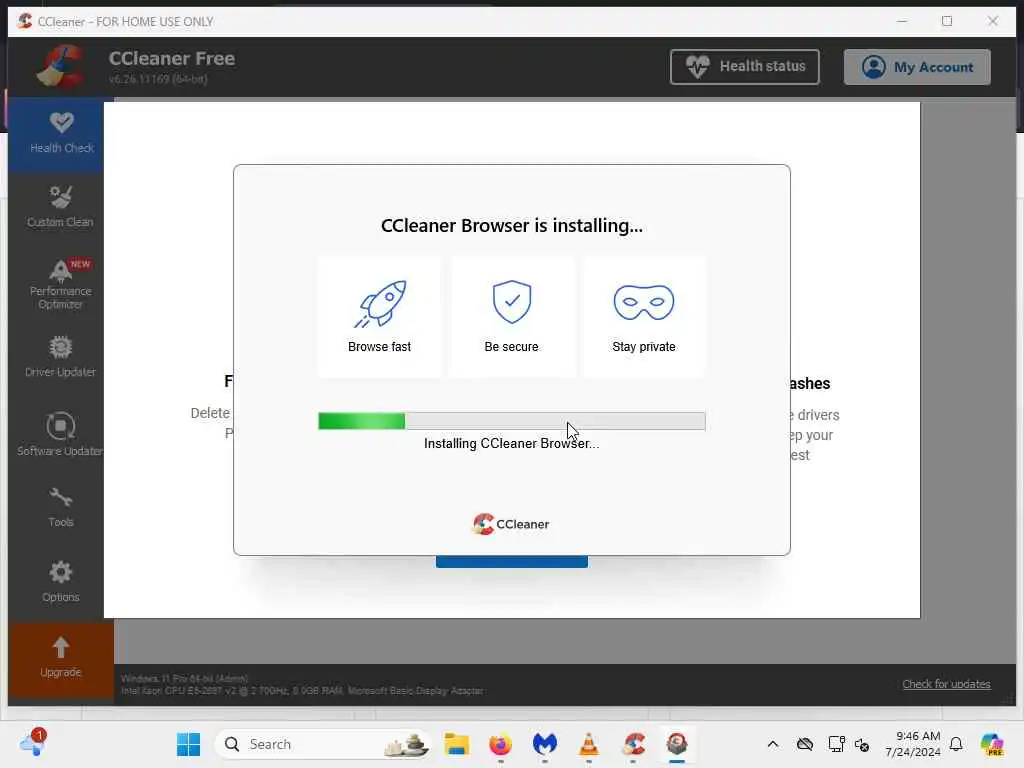The width and height of the screenshot is (1024, 768).
Task: Click the Health status button
Action: tap(744, 67)
